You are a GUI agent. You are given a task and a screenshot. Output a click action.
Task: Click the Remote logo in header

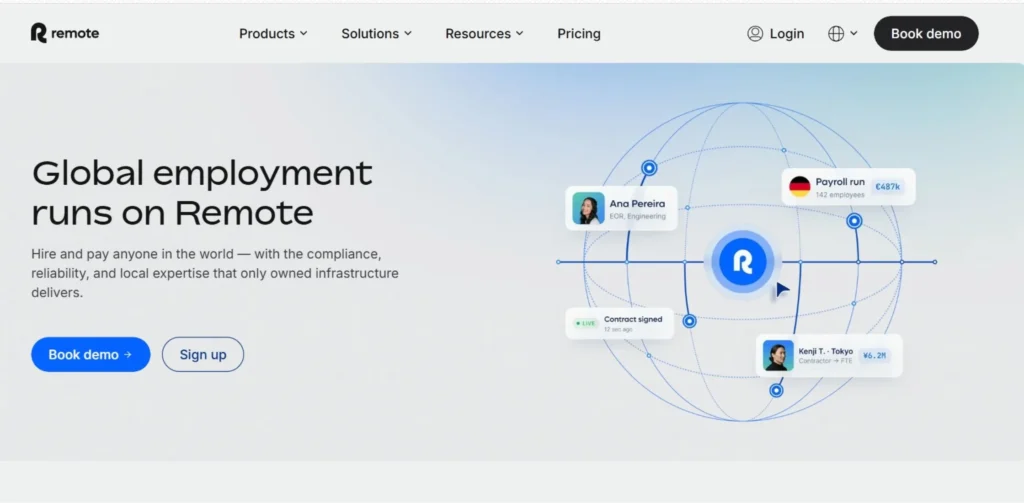coord(65,33)
